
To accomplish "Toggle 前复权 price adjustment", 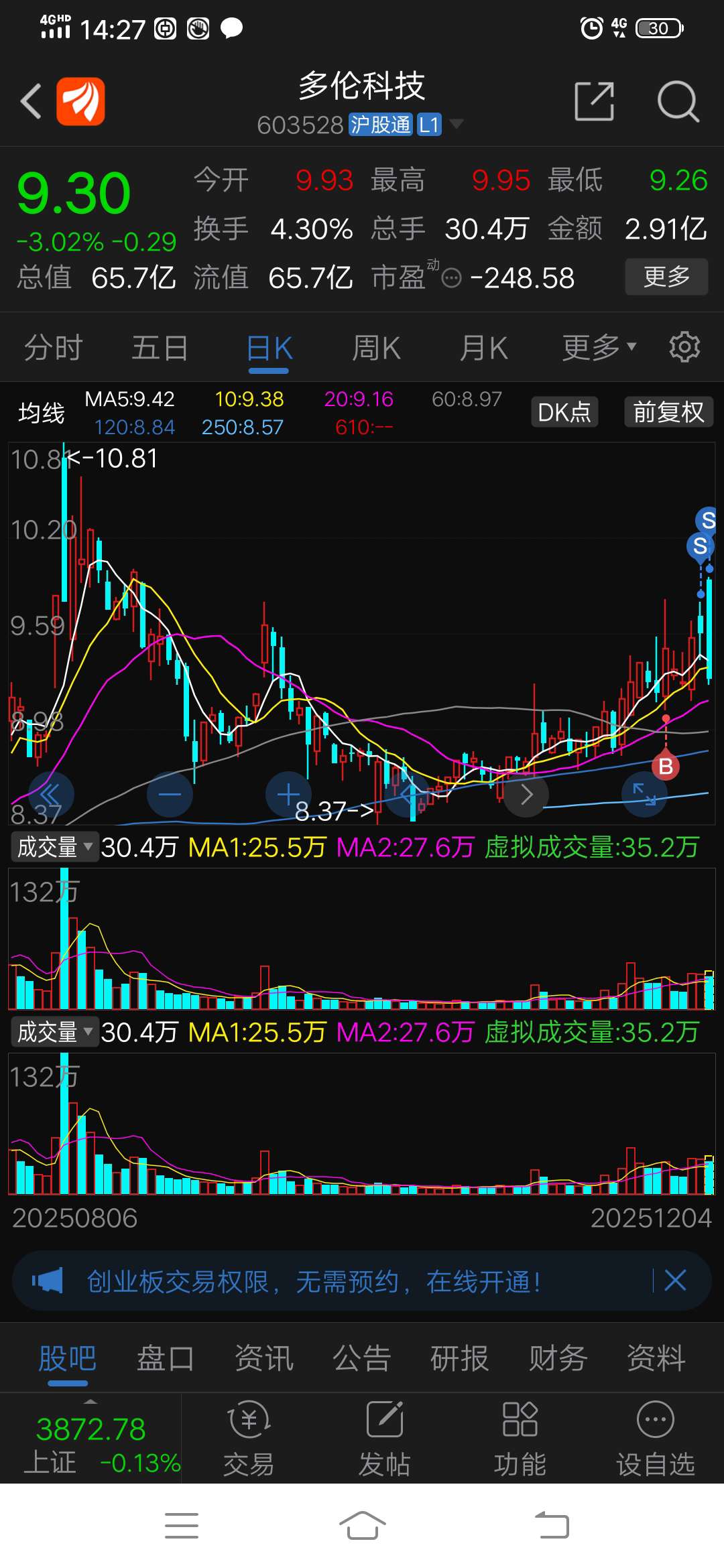I will coord(669,411).
